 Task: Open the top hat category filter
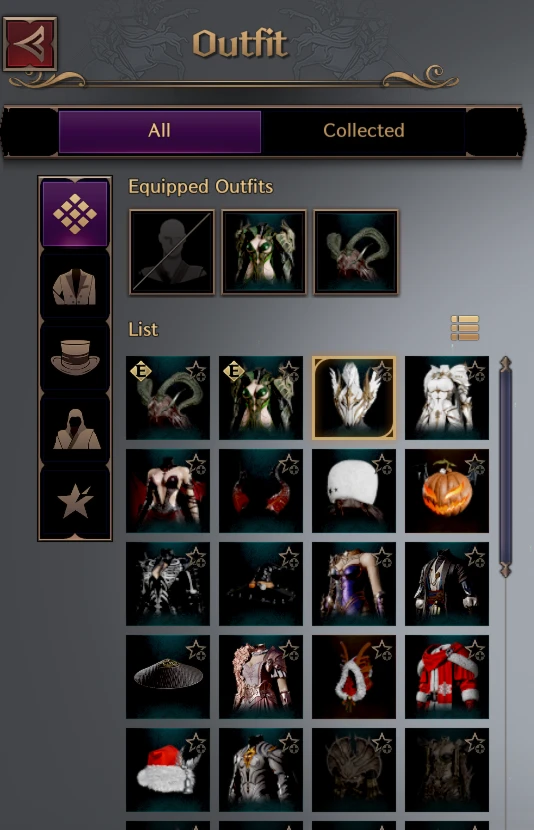coord(75,357)
